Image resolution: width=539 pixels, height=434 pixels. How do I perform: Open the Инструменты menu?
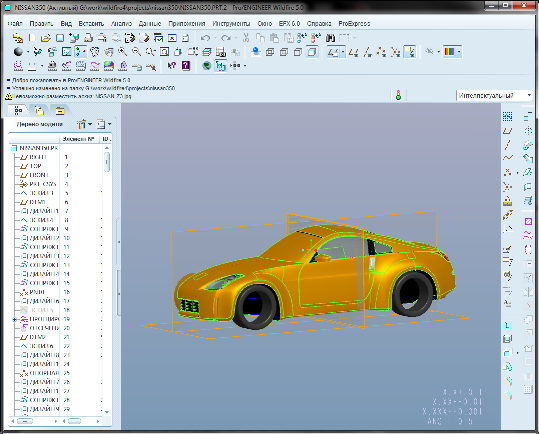tap(231, 24)
